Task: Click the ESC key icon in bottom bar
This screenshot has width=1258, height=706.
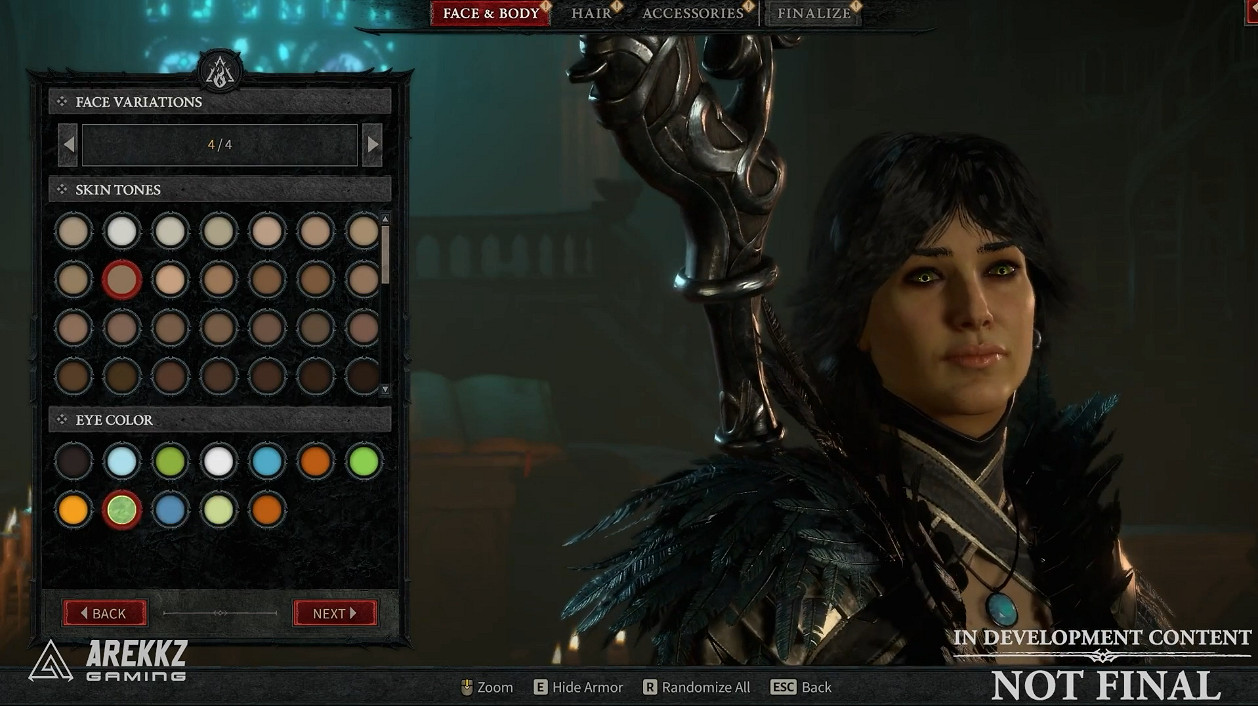Action: pyautogui.click(x=783, y=687)
